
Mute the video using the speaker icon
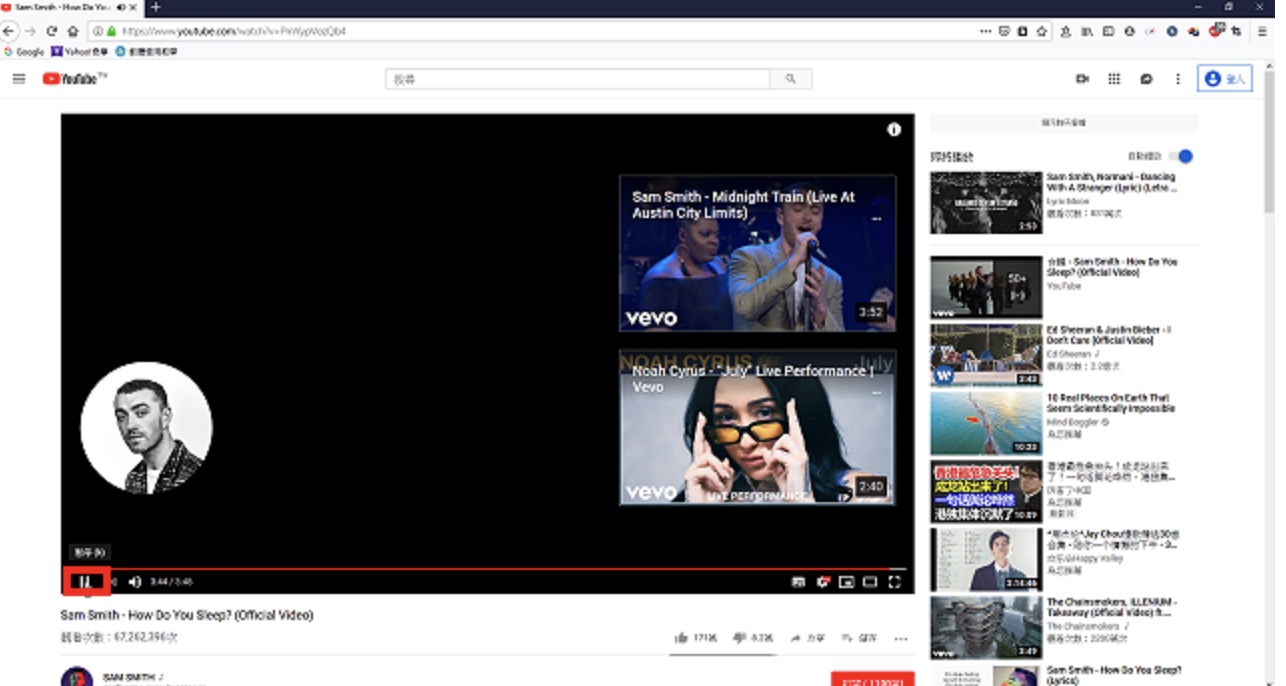(x=135, y=581)
